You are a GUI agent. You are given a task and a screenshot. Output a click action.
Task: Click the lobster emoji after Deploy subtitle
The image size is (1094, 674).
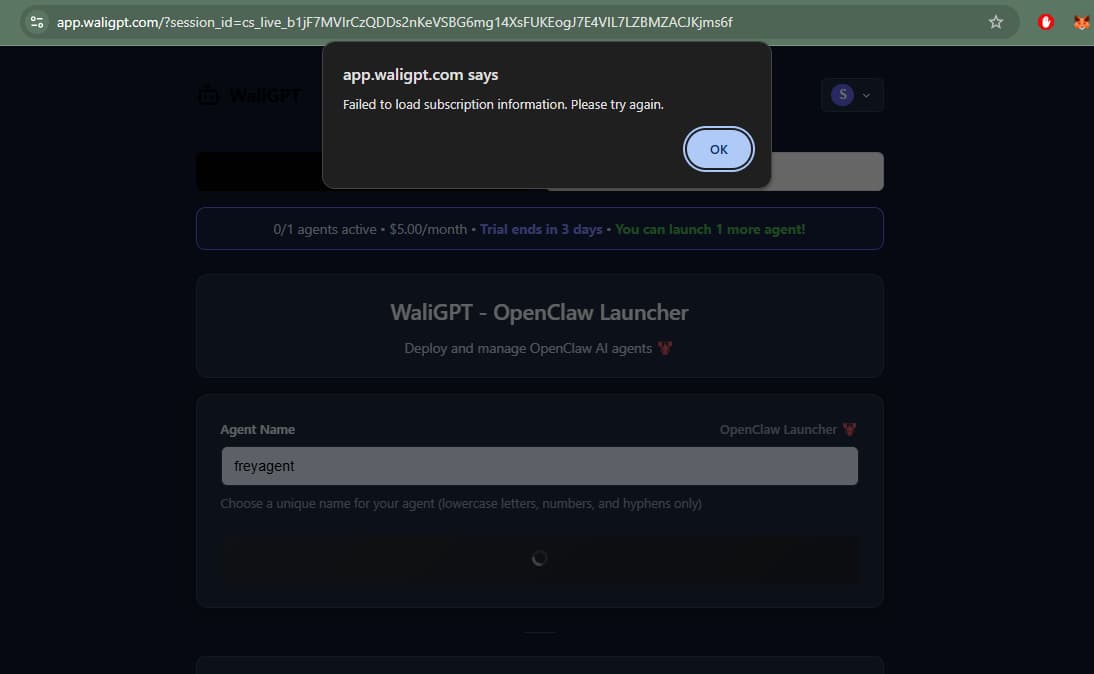click(x=666, y=349)
